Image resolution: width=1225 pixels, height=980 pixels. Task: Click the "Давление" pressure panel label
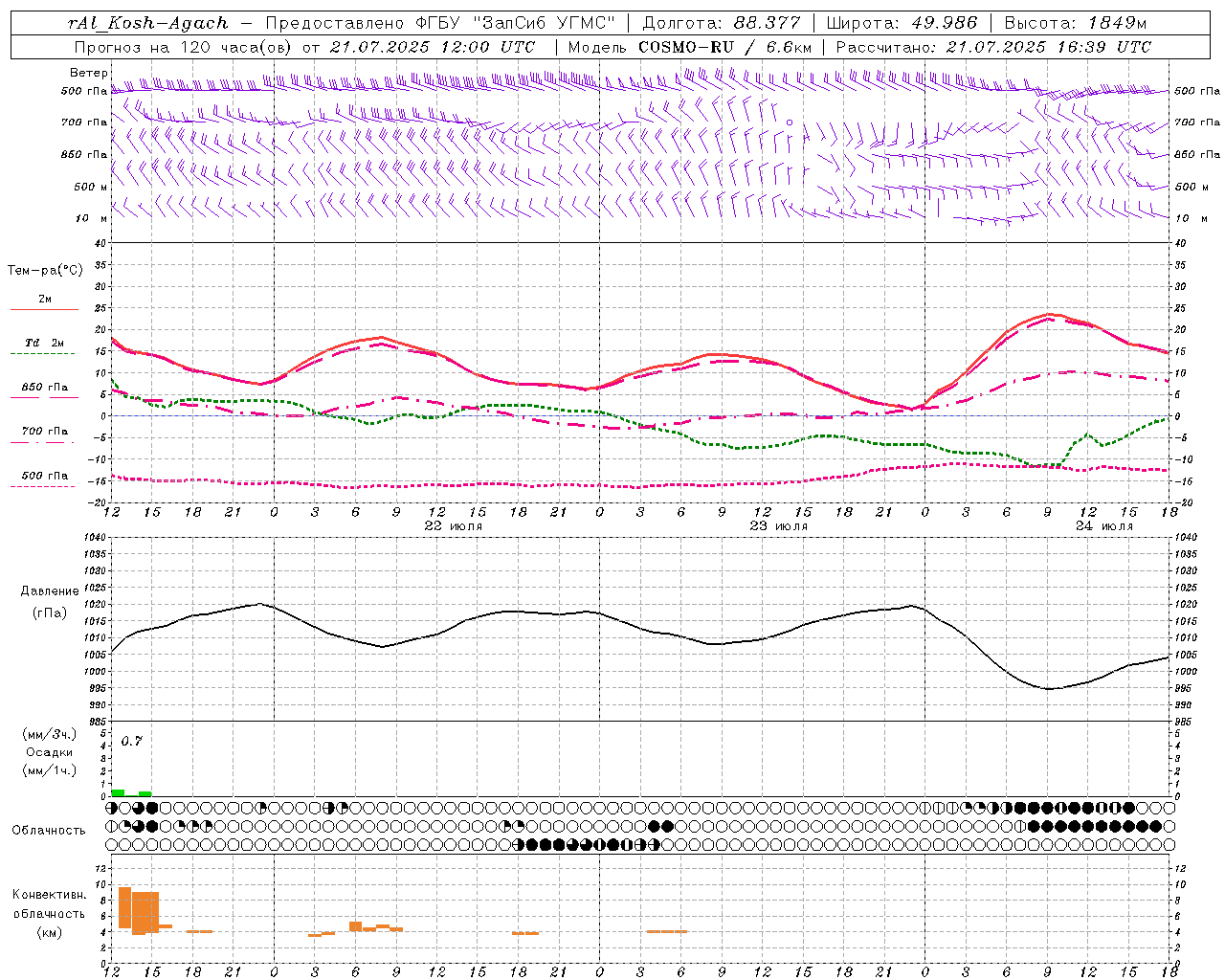tap(49, 591)
